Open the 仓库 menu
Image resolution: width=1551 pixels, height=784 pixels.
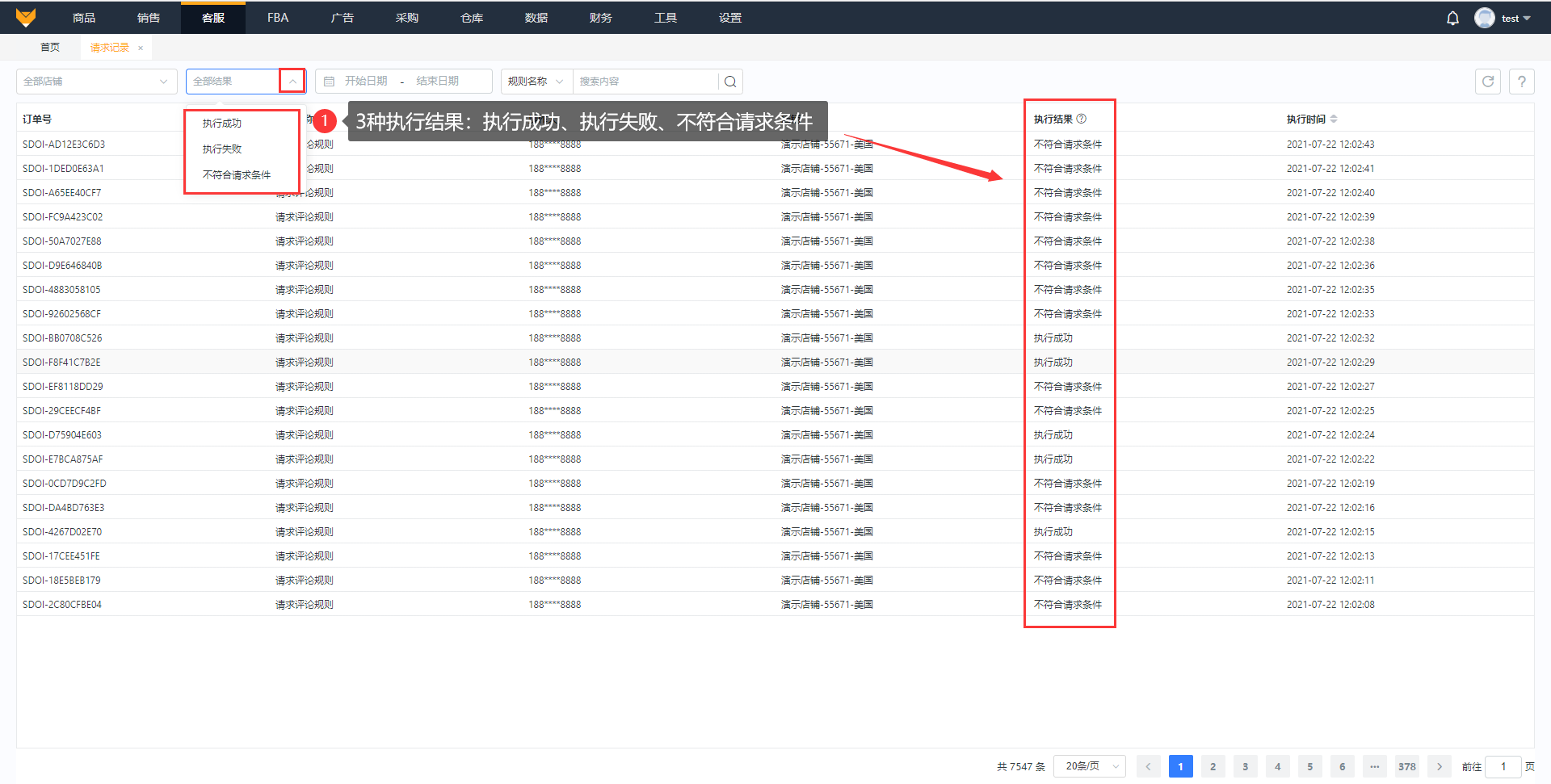click(472, 18)
